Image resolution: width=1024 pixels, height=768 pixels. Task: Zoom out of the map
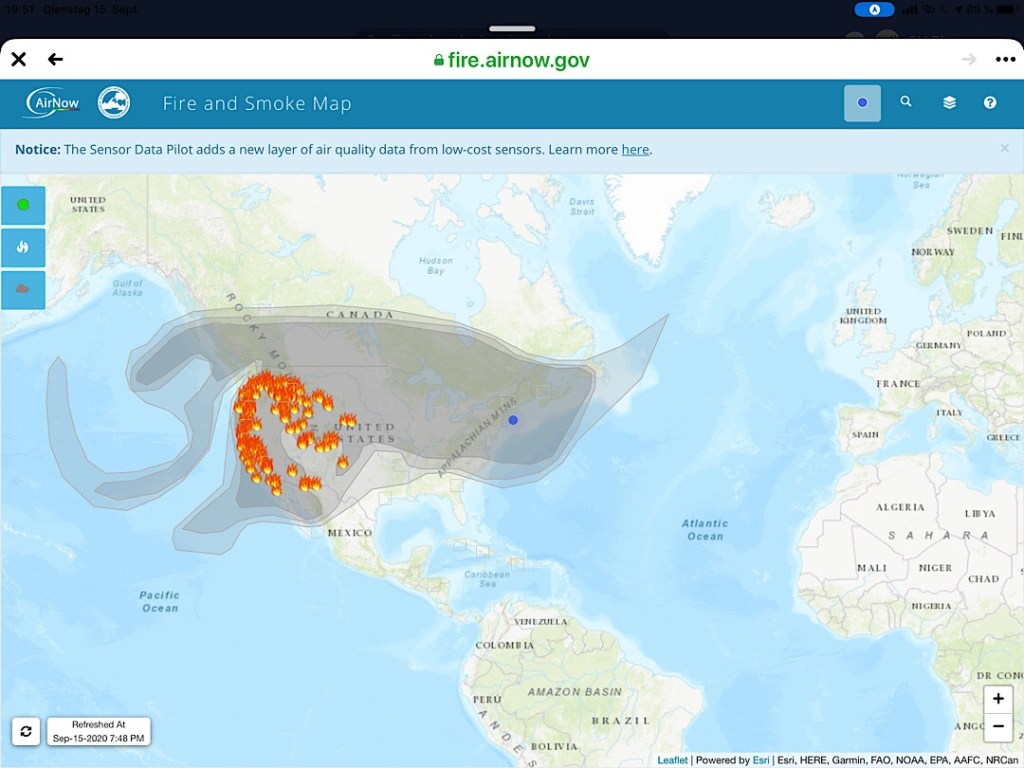pyautogui.click(x=998, y=726)
